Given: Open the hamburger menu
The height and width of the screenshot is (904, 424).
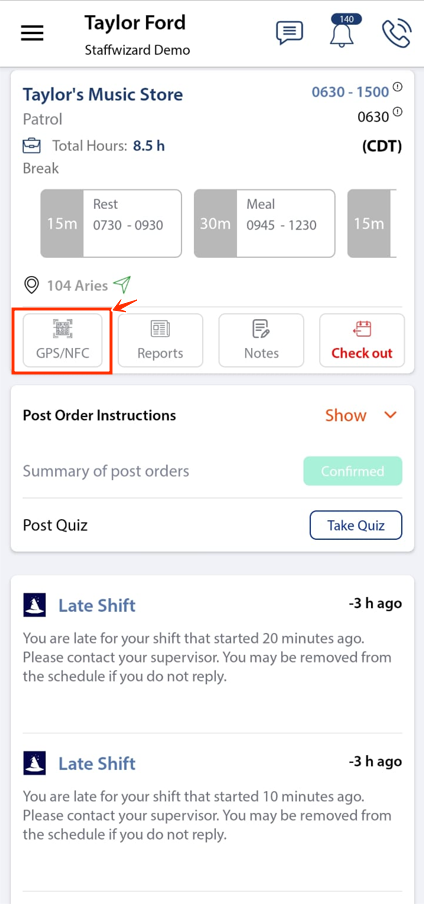Looking at the screenshot, I should 32,33.
